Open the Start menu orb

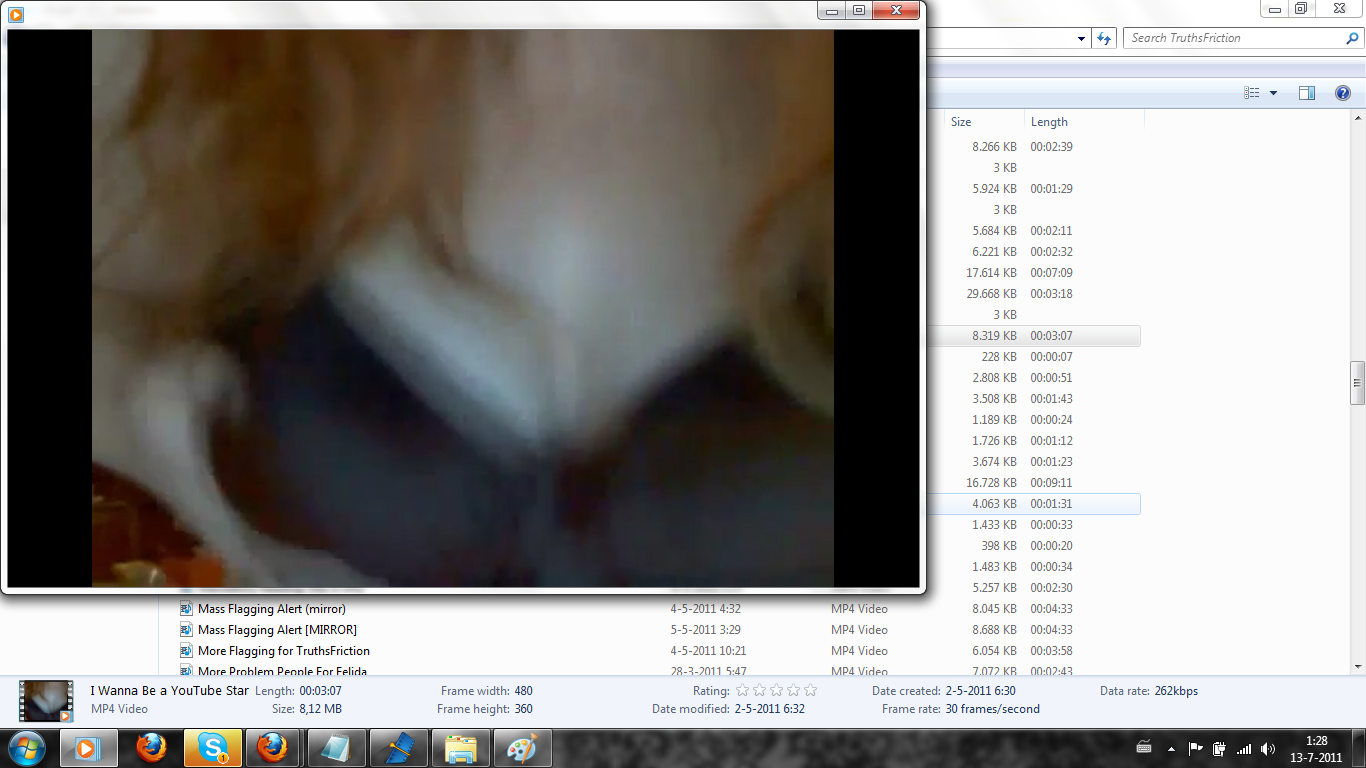27,748
